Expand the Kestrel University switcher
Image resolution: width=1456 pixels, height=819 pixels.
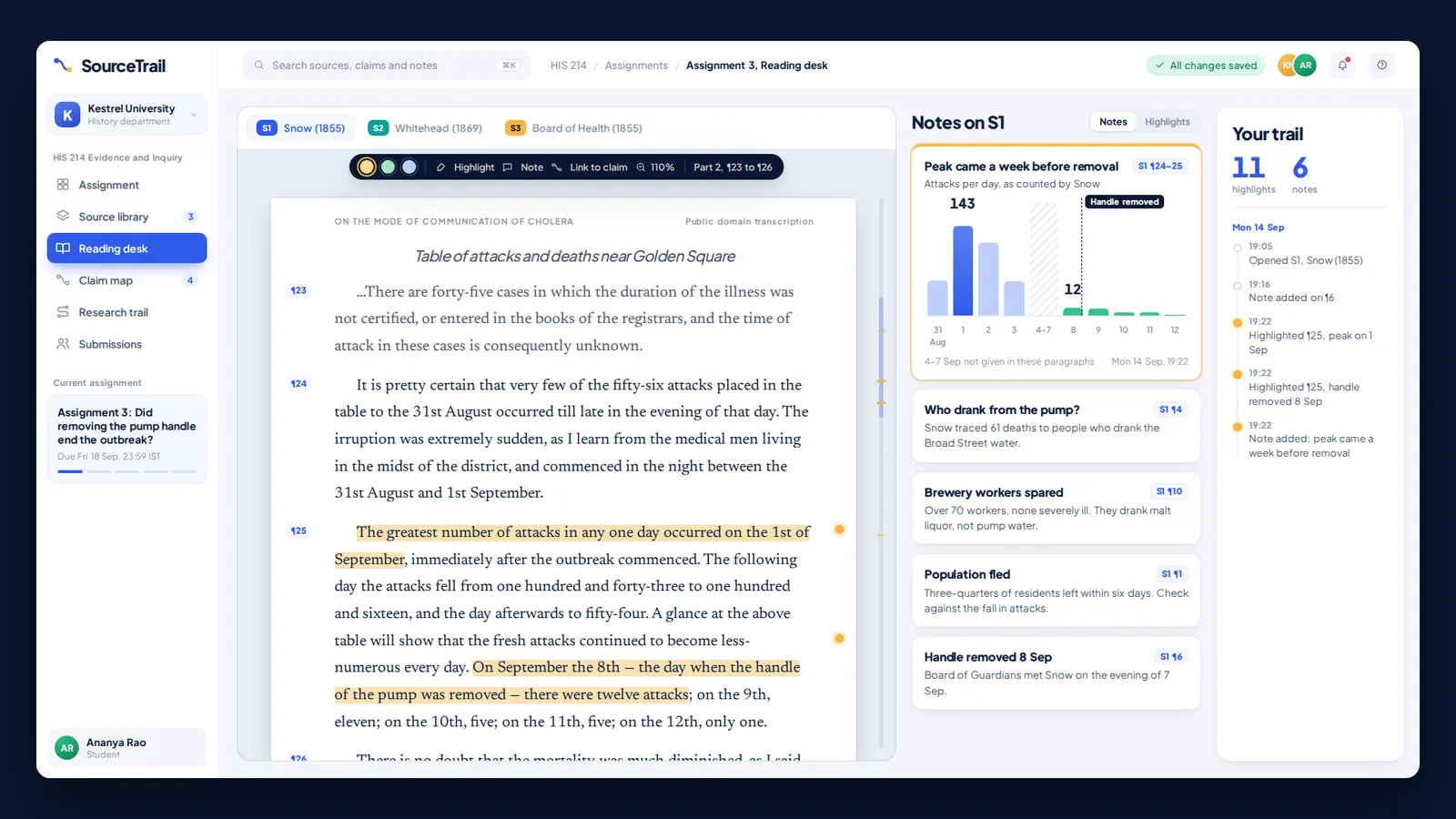[x=126, y=115]
